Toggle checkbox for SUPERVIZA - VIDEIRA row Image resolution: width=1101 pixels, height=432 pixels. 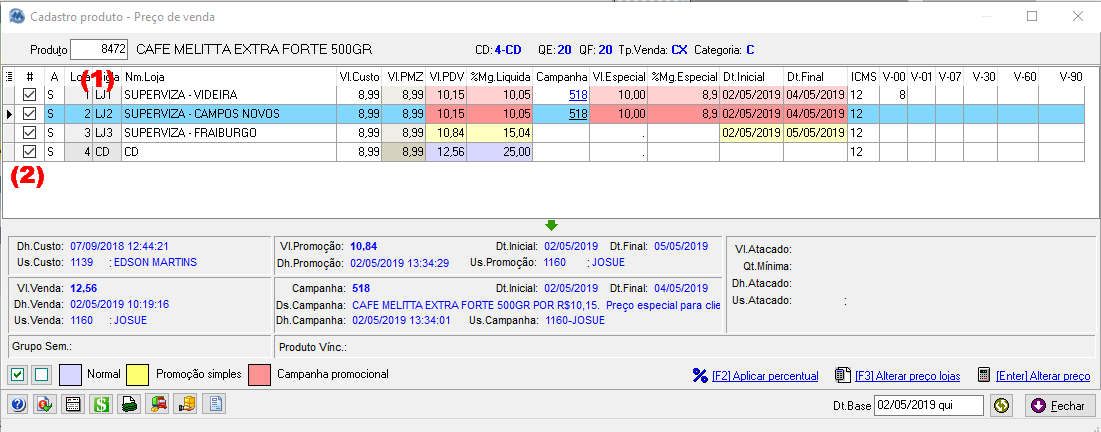tap(29, 94)
